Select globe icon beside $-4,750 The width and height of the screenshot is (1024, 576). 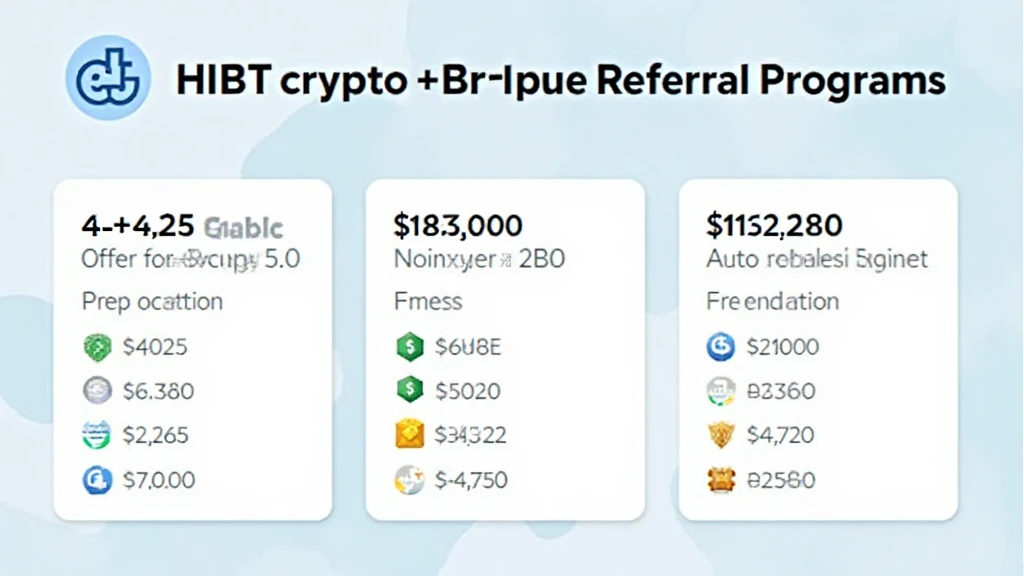[x=409, y=480]
